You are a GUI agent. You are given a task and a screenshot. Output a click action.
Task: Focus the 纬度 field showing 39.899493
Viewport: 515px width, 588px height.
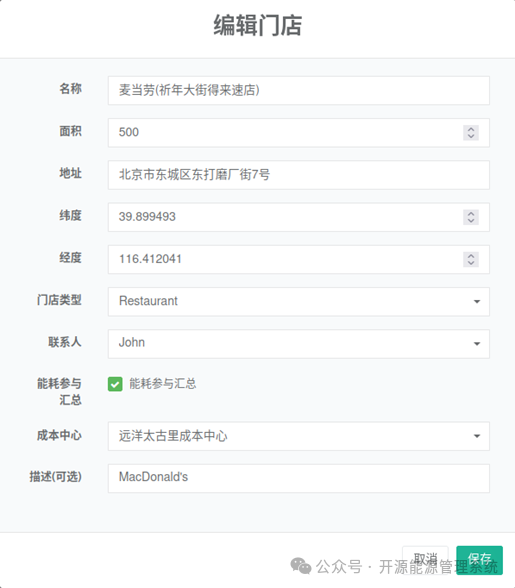click(285, 217)
